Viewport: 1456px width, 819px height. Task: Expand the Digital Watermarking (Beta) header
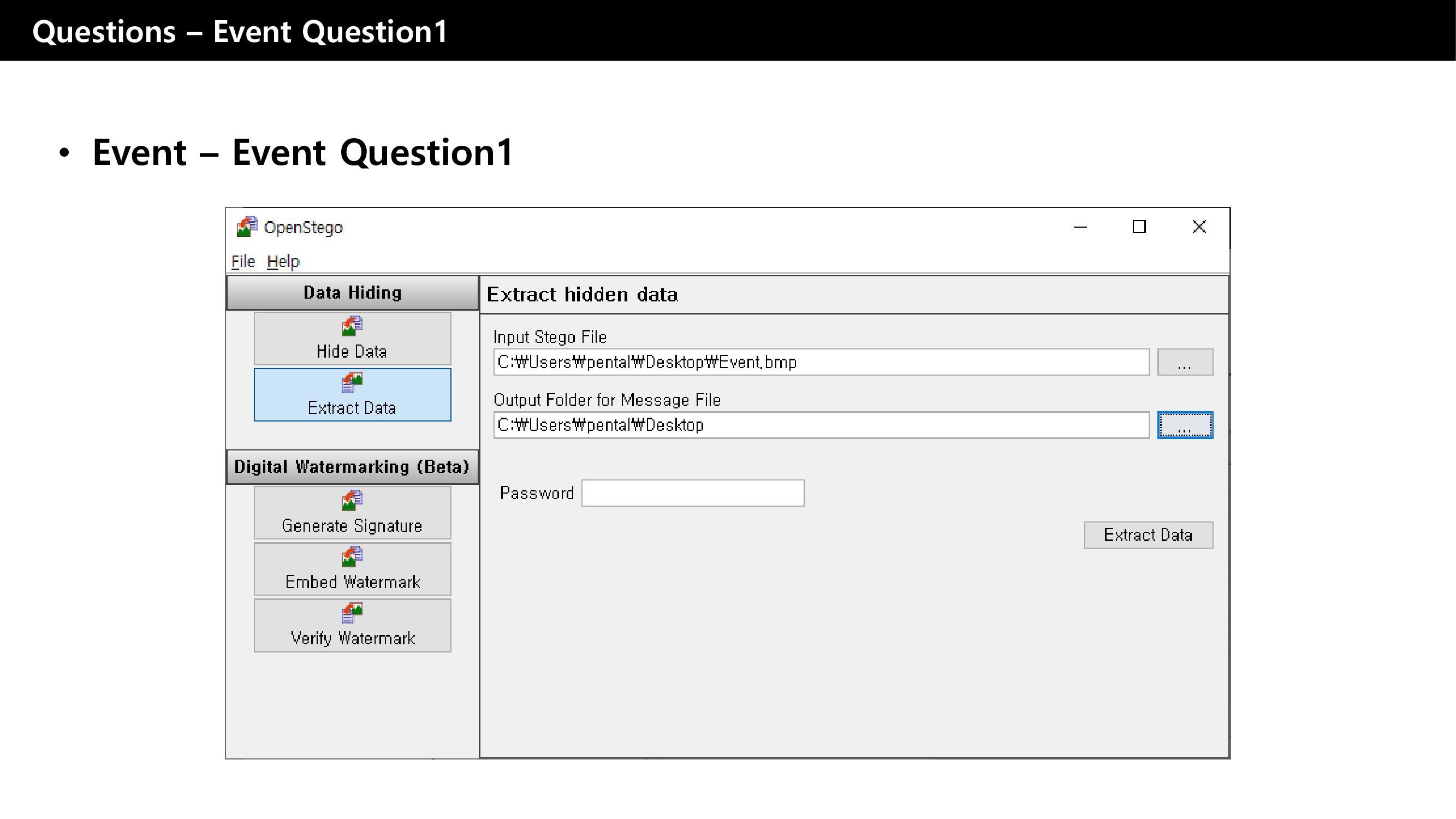(352, 467)
